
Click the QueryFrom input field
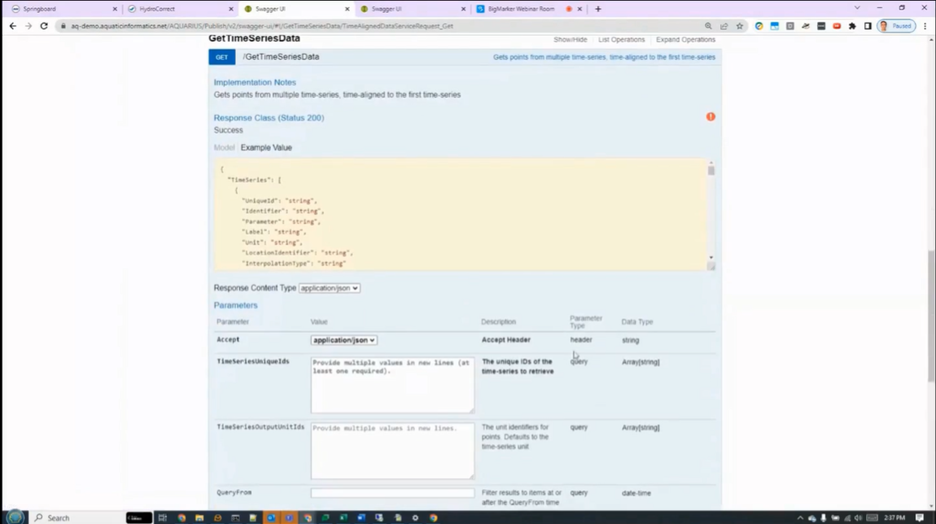(392, 493)
